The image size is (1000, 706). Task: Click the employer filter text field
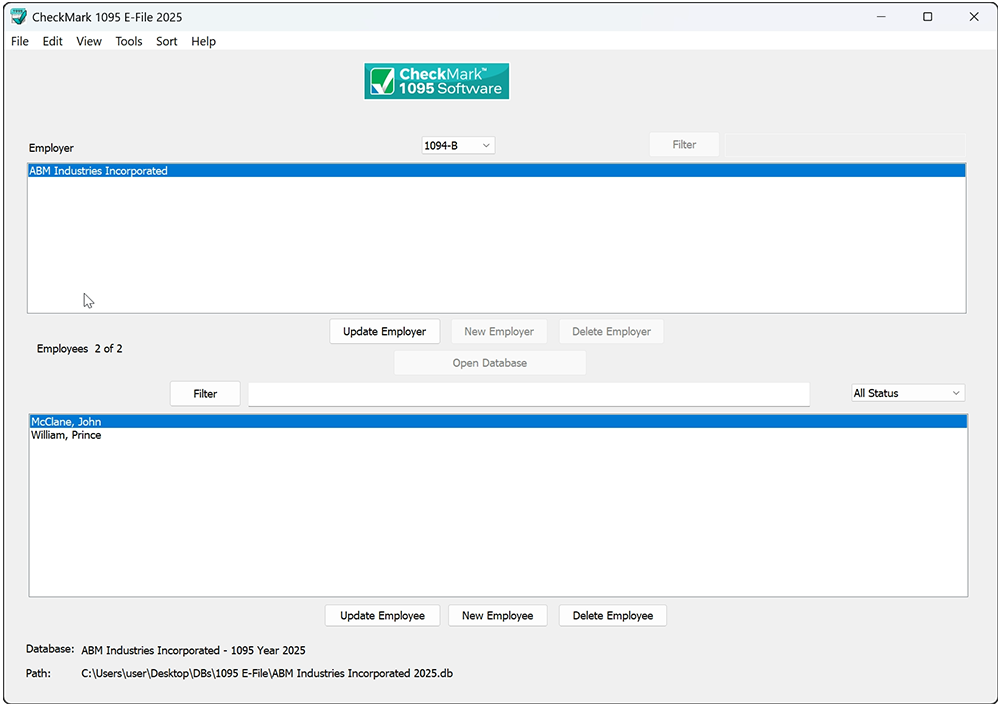coord(845,145)
